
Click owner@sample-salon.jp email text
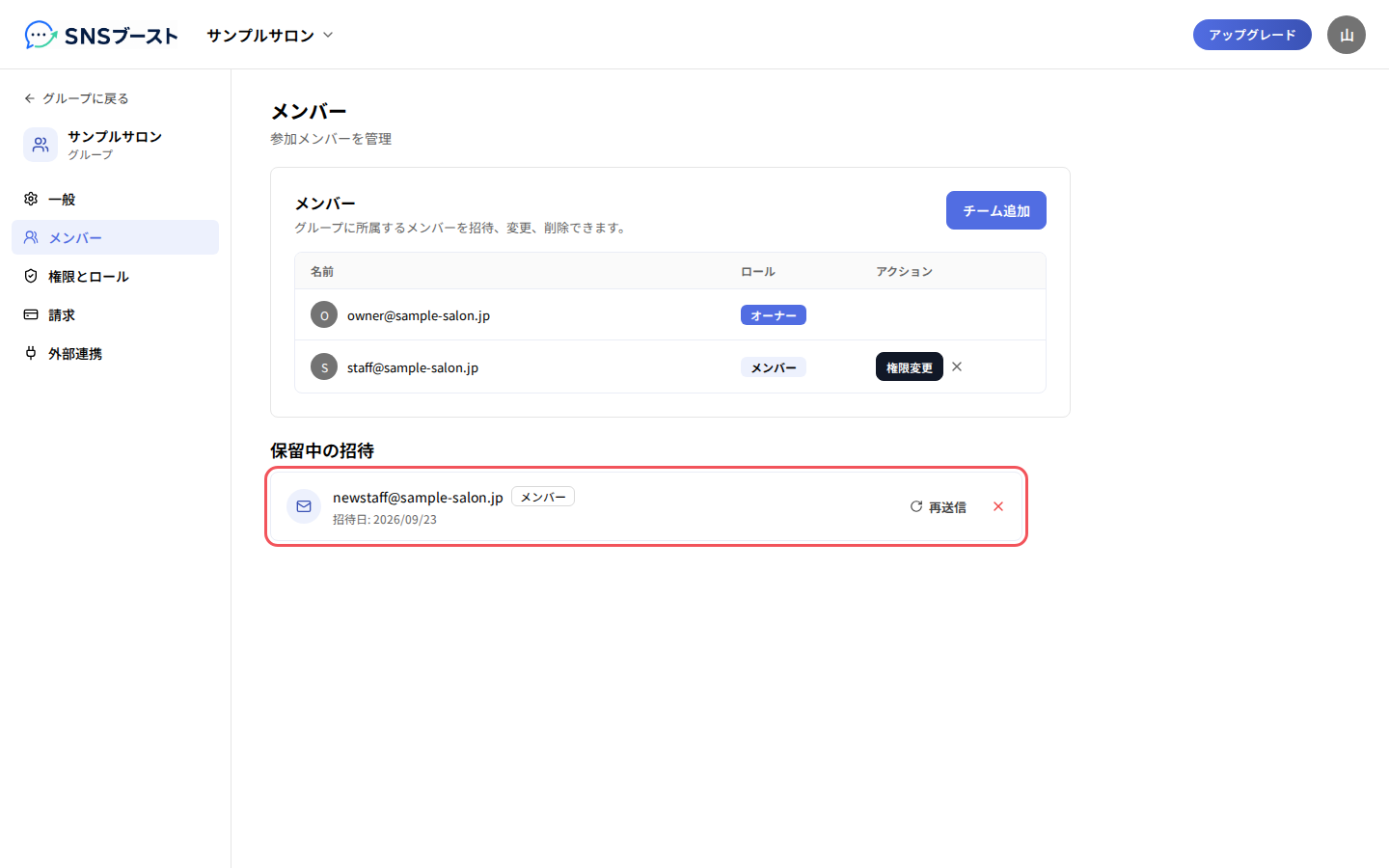(419, 315)
